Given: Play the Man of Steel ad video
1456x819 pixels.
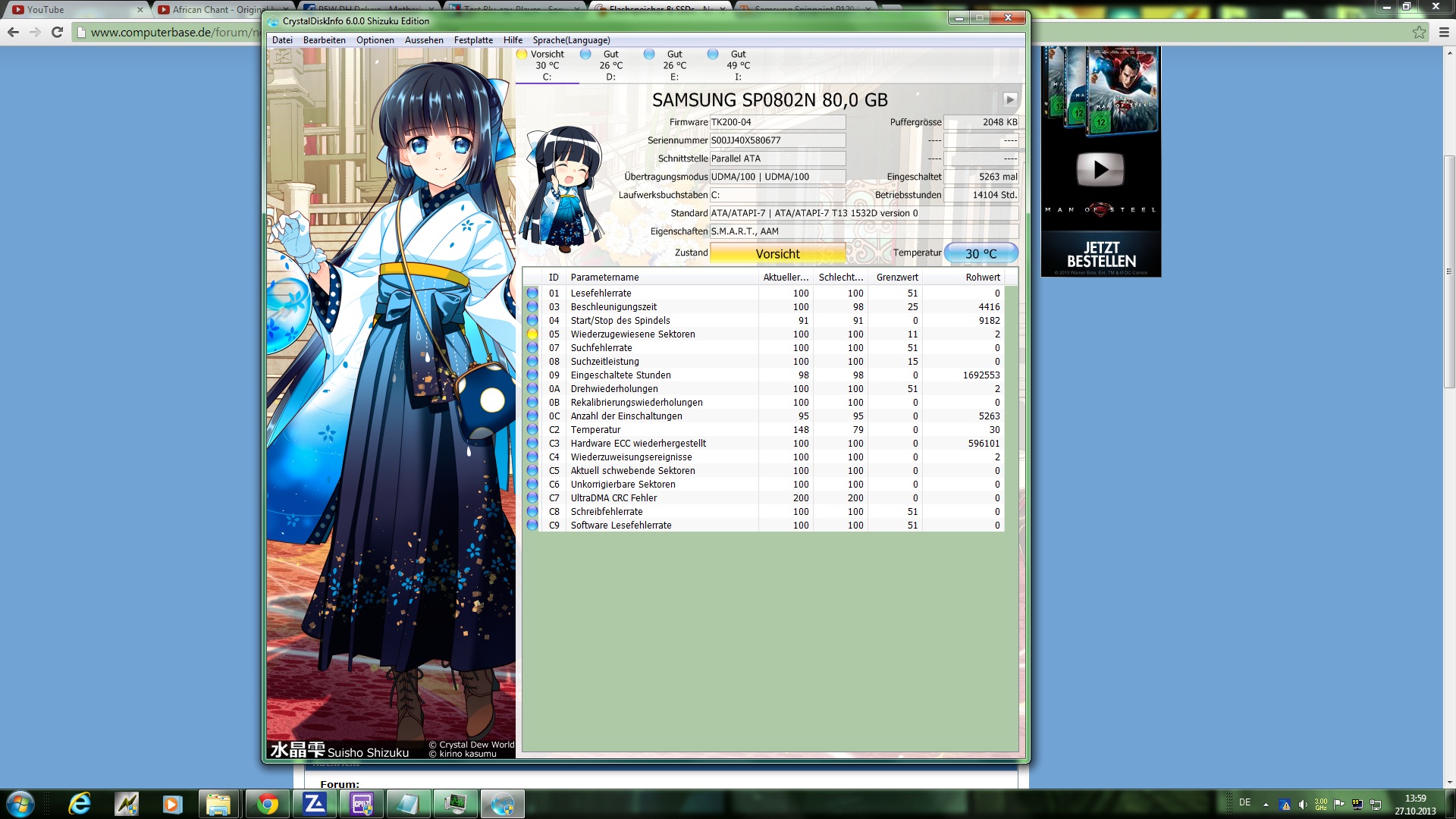Looking at the screenshot, I should point(1100,169).
